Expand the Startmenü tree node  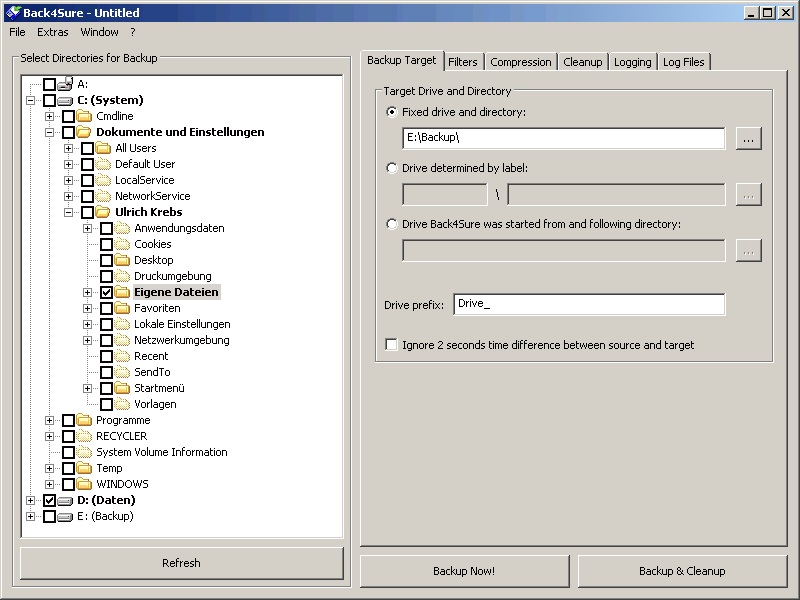coord(86,387)
